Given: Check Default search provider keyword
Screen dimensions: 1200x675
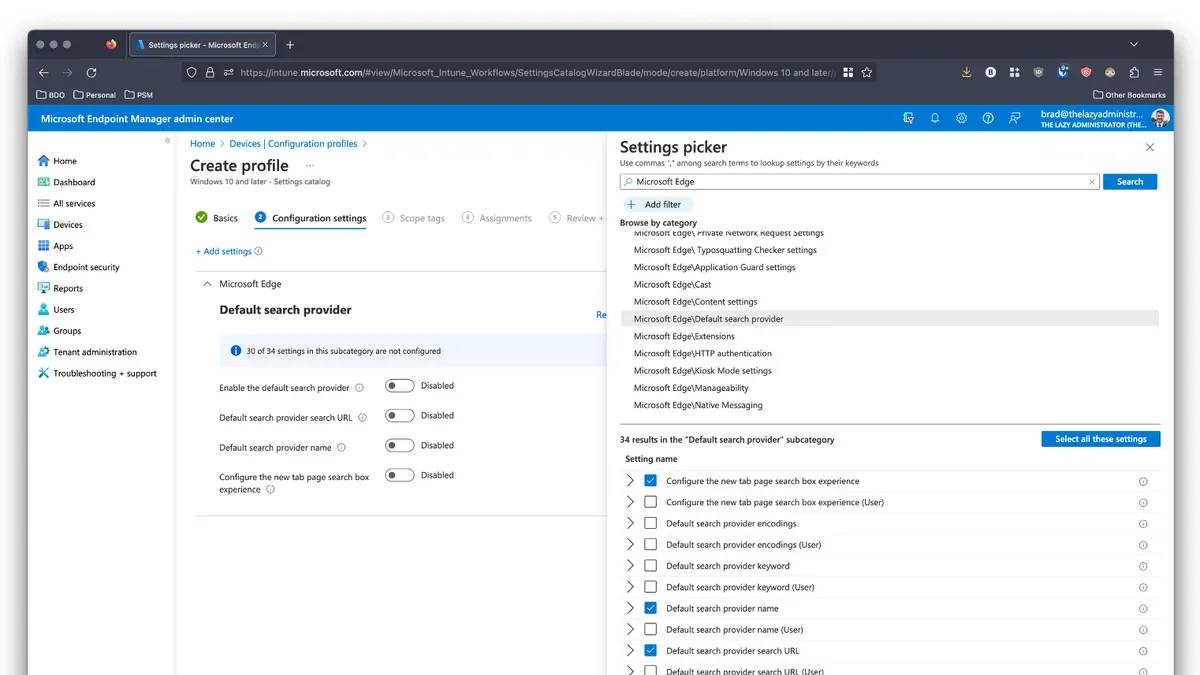Looking at the screenshot, I should [x=651, y=566].
